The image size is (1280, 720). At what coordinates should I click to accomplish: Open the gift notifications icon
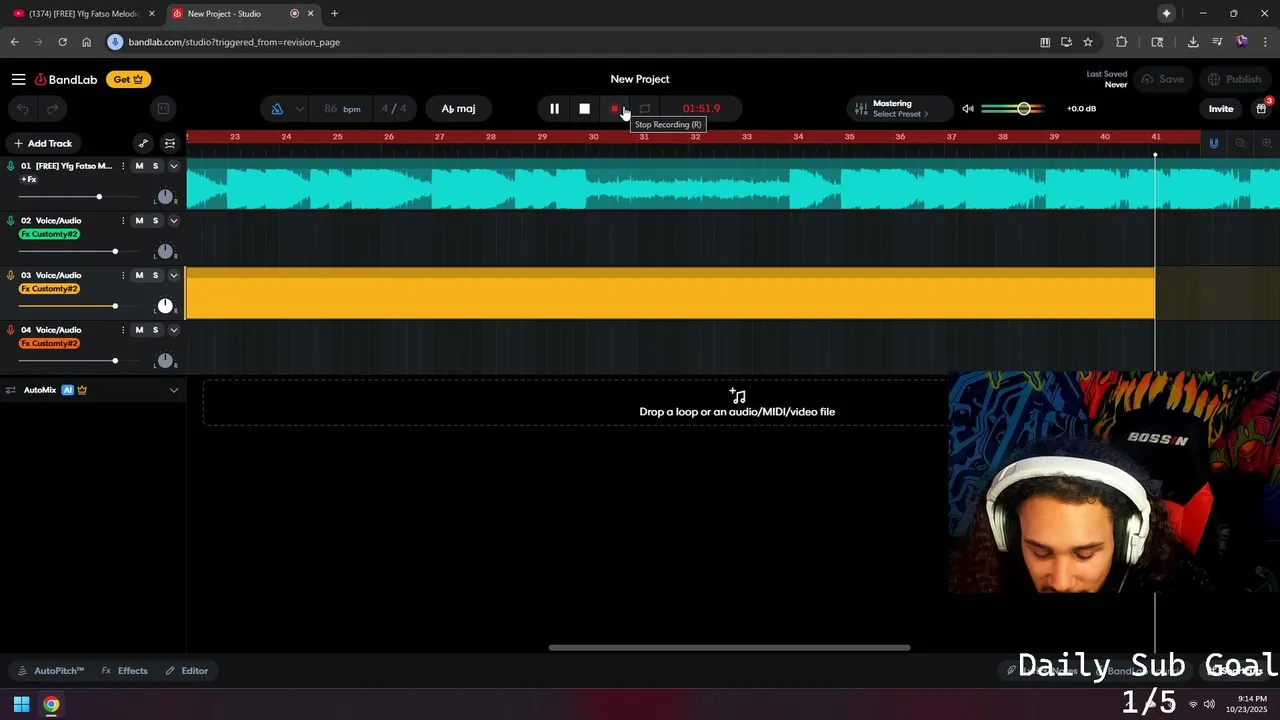[1262, 108]
